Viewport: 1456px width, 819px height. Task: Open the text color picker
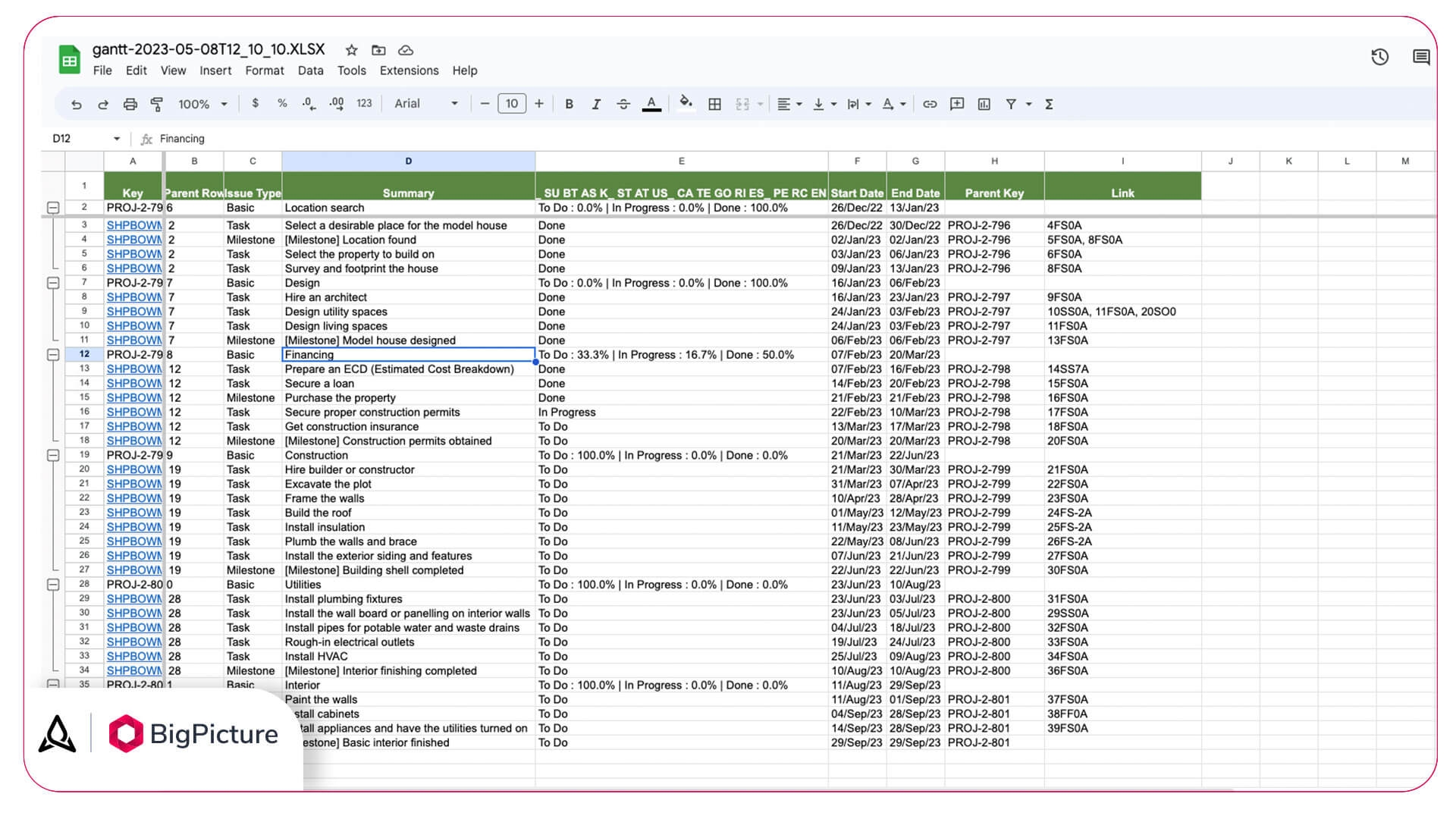pyautogui.click(x=651, y=104)
